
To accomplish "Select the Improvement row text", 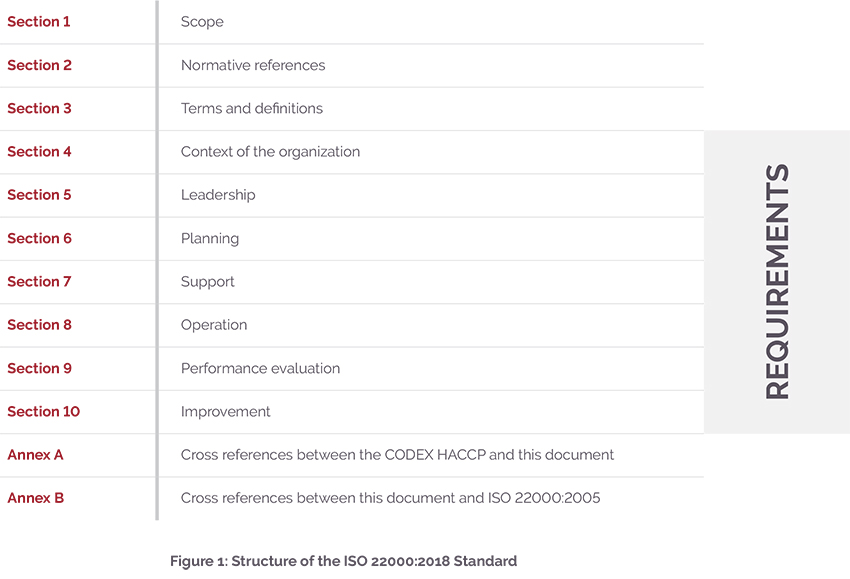I will tap(226, 411).
